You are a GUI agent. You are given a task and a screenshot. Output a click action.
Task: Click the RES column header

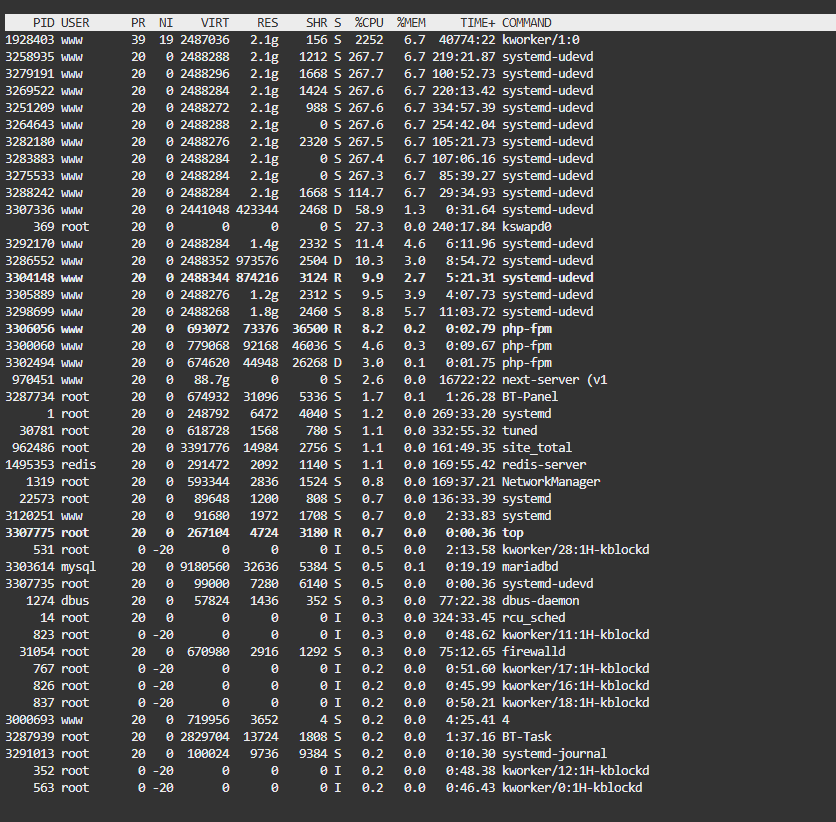267,23
